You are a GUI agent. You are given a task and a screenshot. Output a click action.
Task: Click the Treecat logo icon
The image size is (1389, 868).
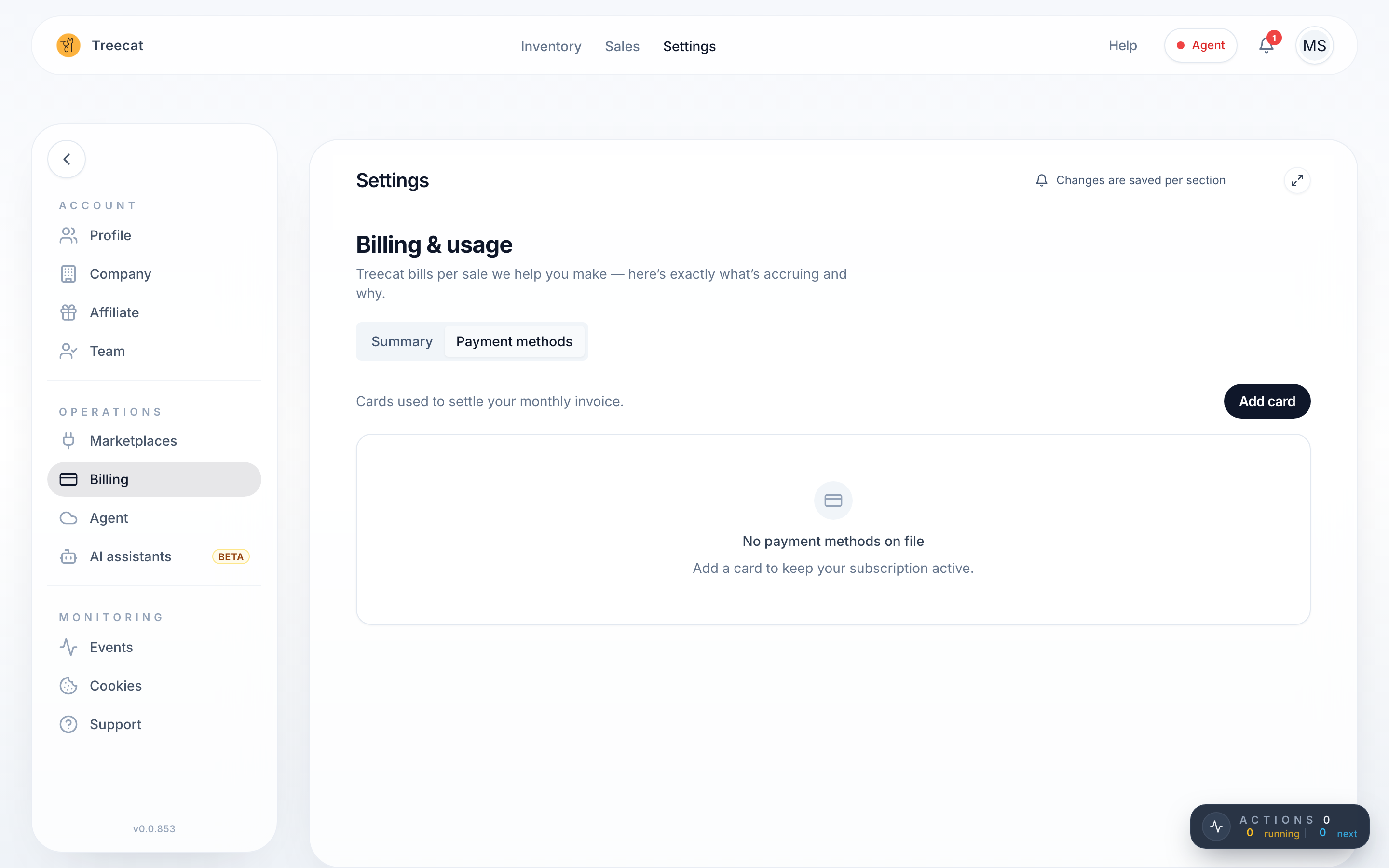tap(68, 45)
